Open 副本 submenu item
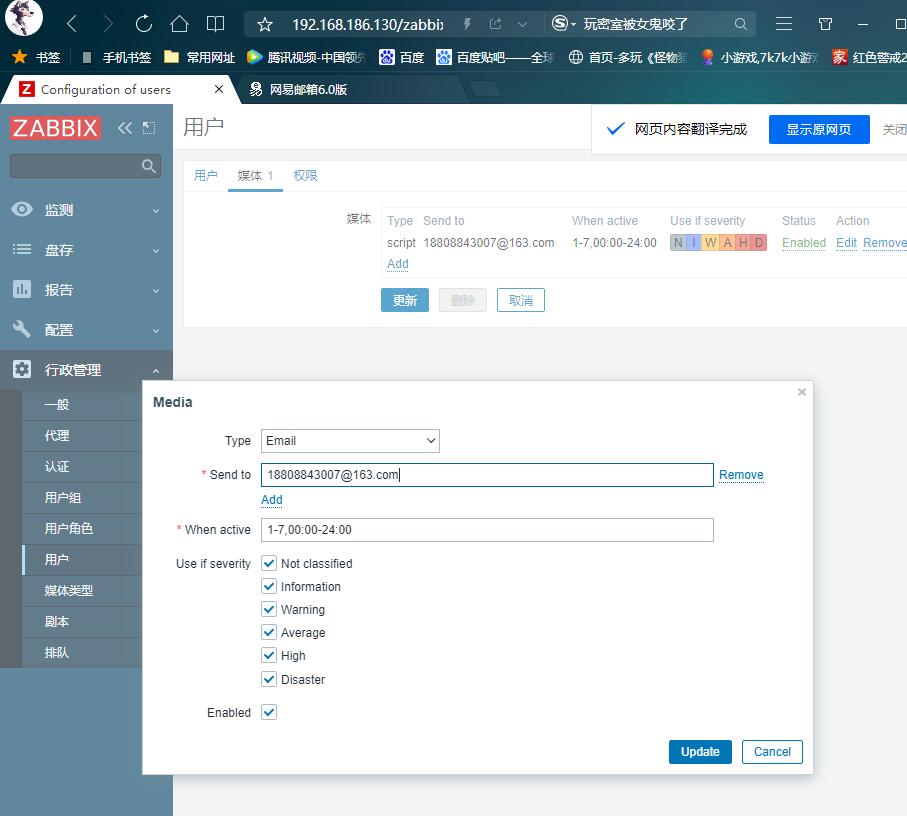The height and width of the screenshot is (816, 907). pyautogui.click(x=57, y=622)
